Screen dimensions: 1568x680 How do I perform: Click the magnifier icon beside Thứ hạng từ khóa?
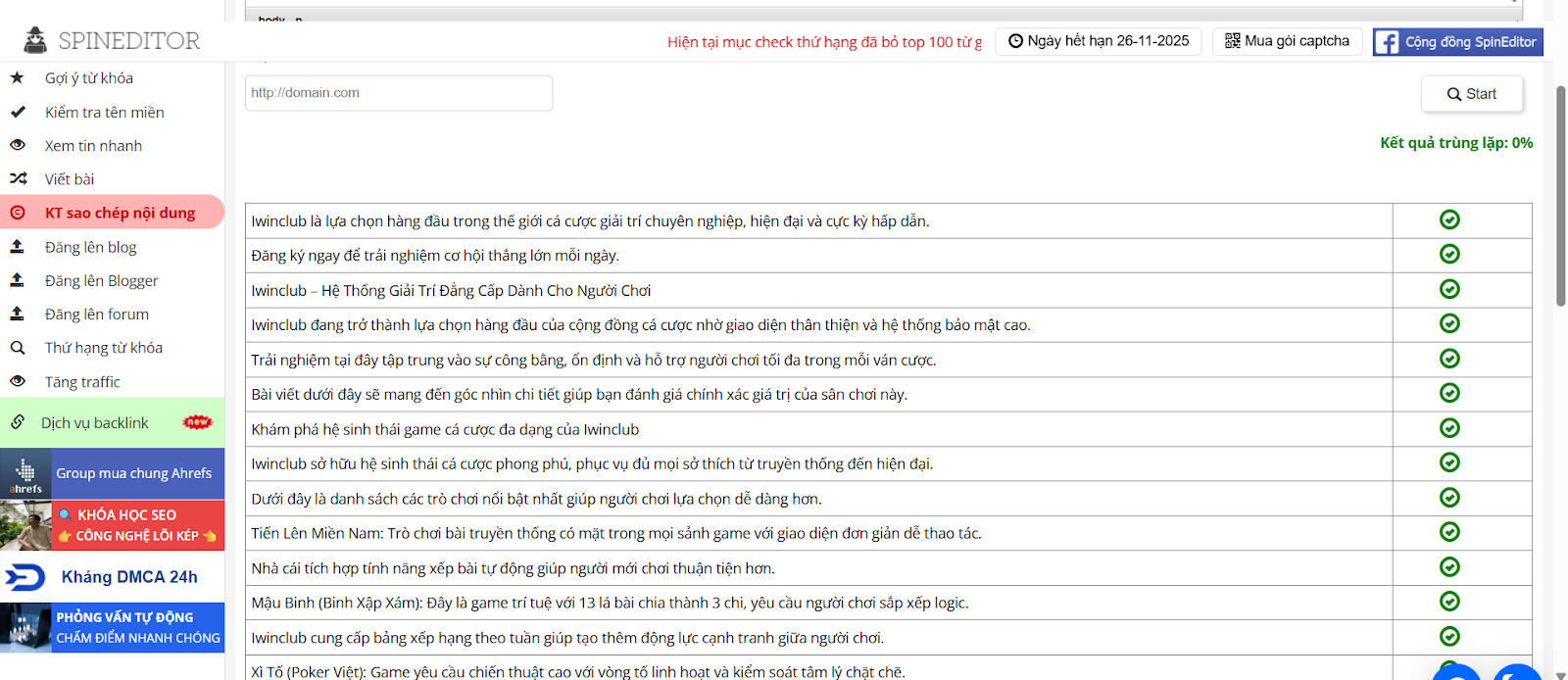click(x=18, y=348)
